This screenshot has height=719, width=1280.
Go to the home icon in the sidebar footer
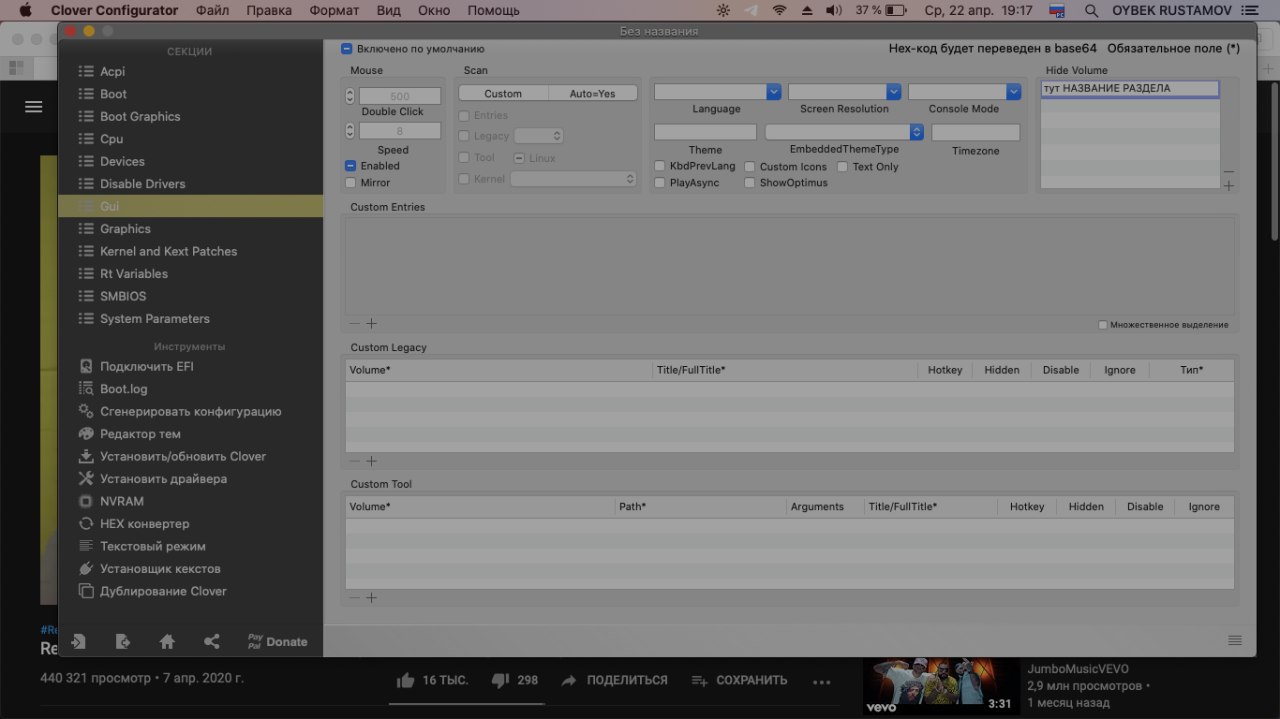[x=167, y=642]
